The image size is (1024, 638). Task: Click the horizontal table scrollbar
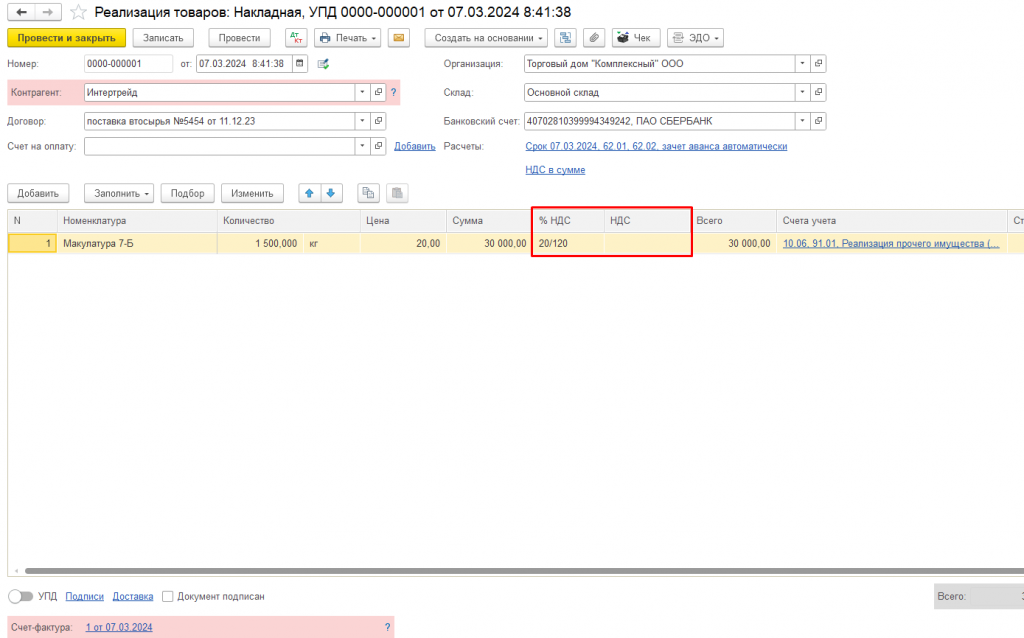(x=522, y=571)
